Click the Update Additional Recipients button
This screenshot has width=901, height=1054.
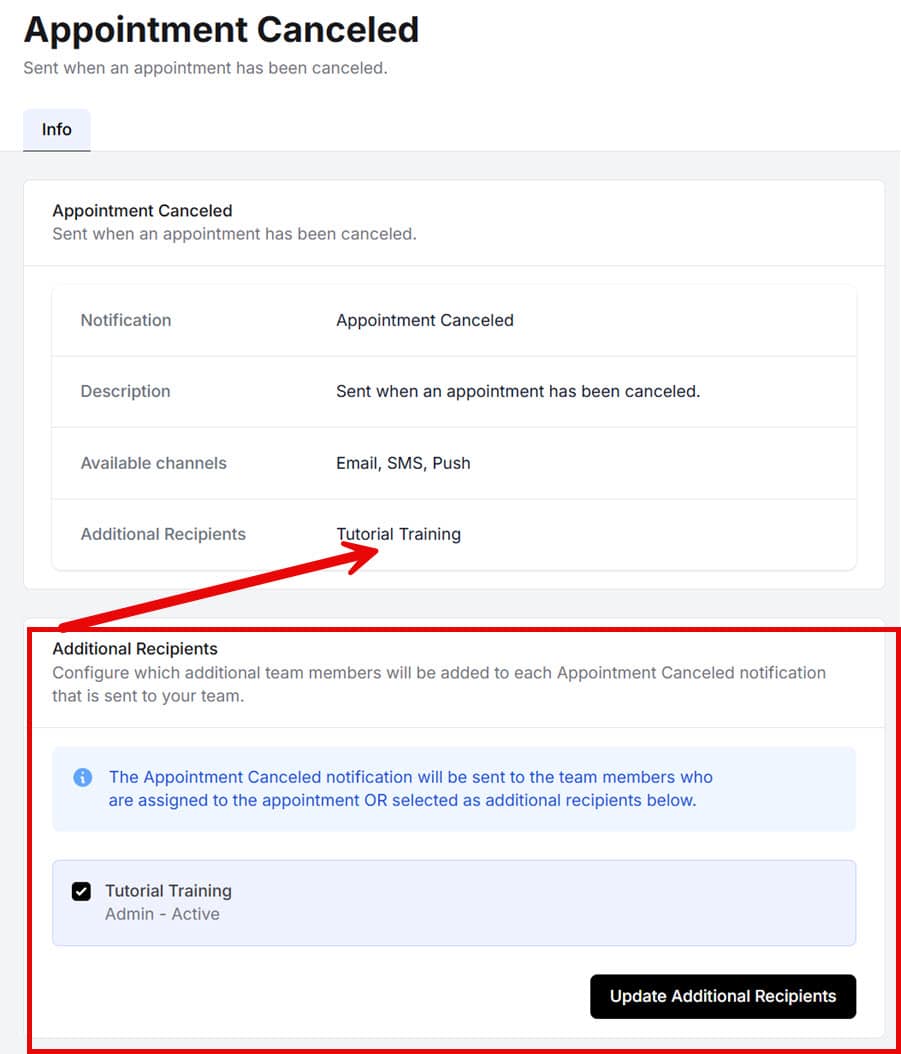coord(722,996)
